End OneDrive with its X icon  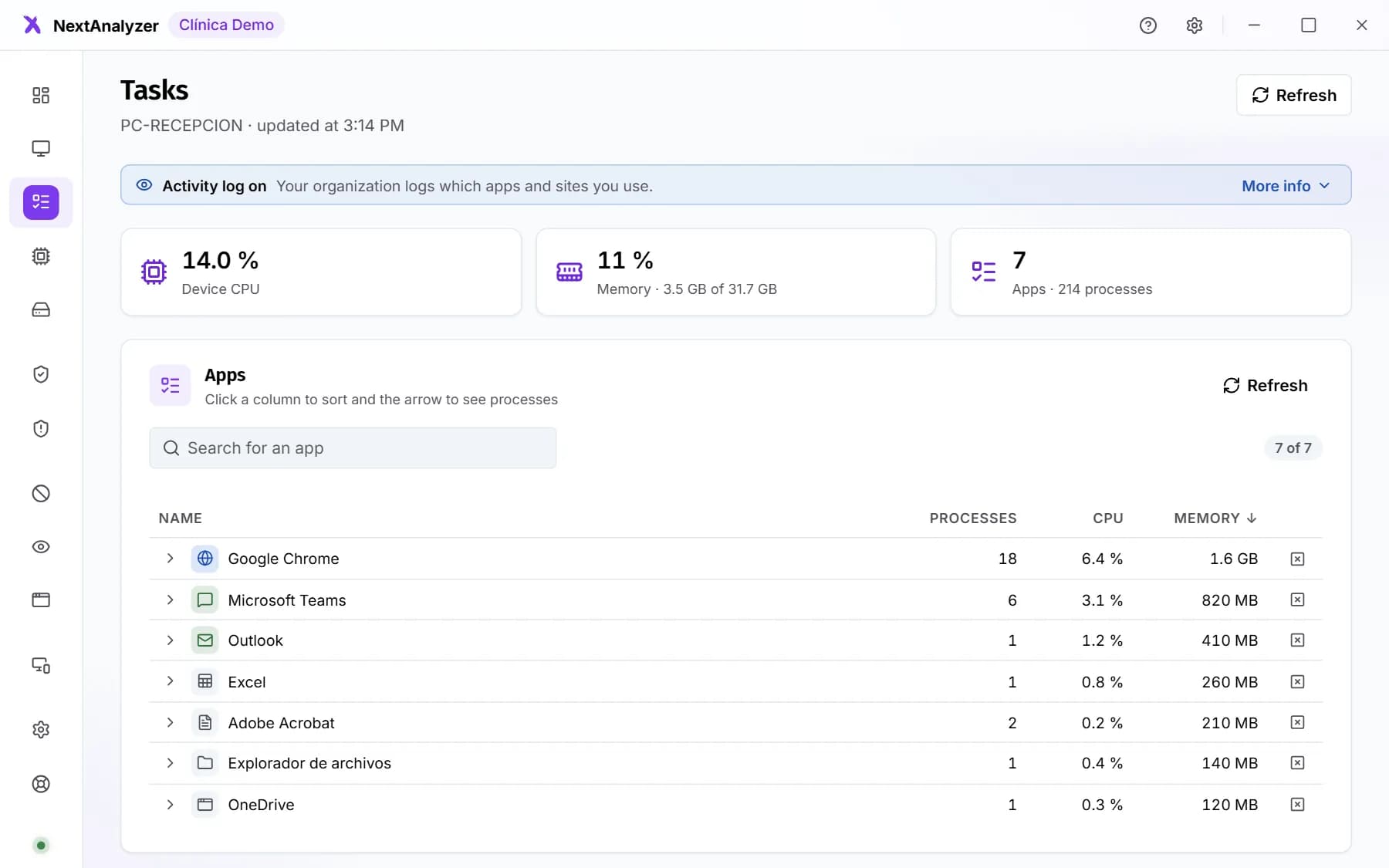coord(1297,805)
